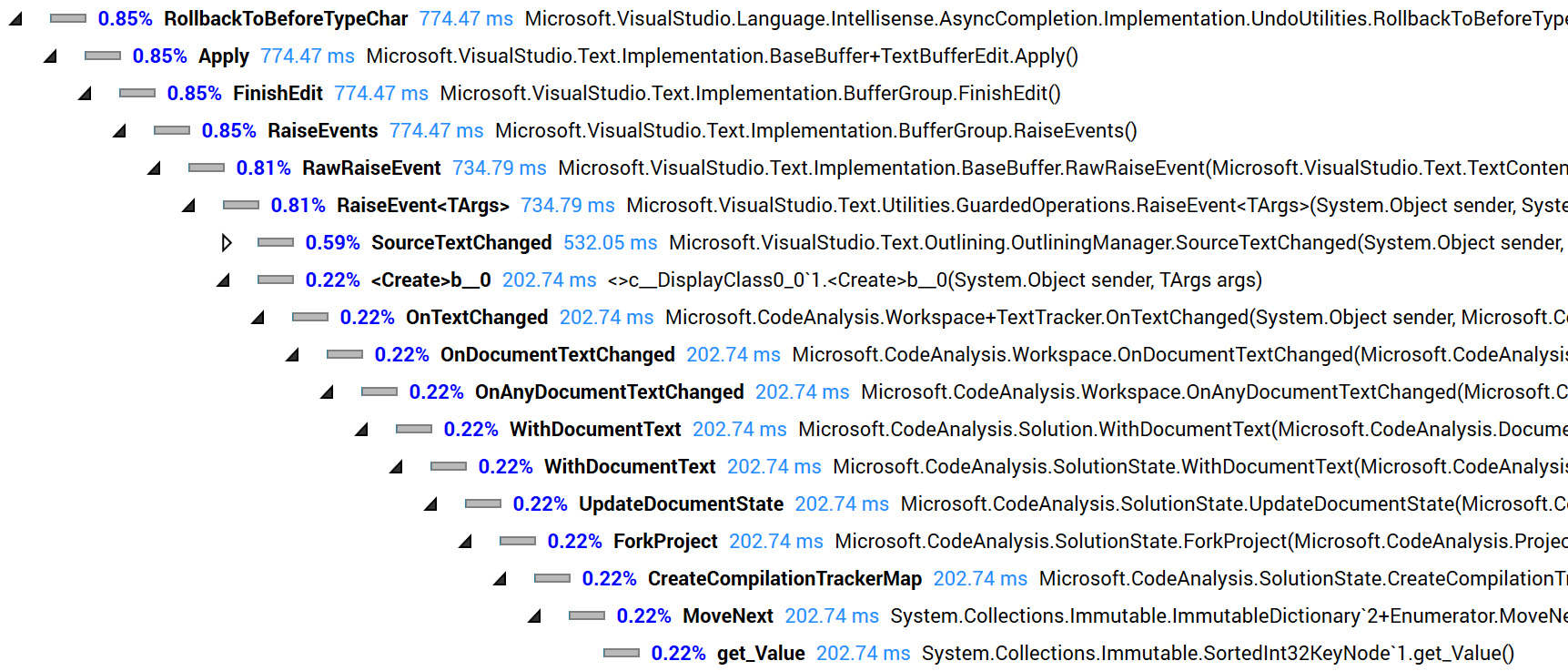Click the time bar icon beside FinishEdit
The height and width of the screenshot is (671, 1568).
(137, 93)
